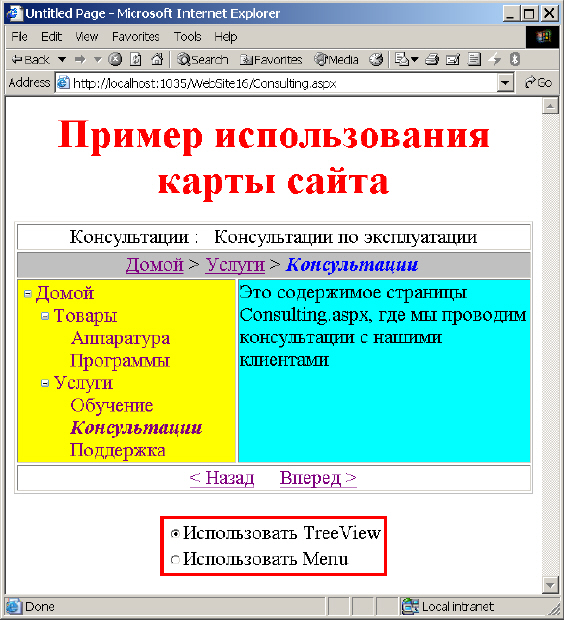Collapse the Товары tree node
Viewport: 564px width, 620px height.
click(45, 316)
